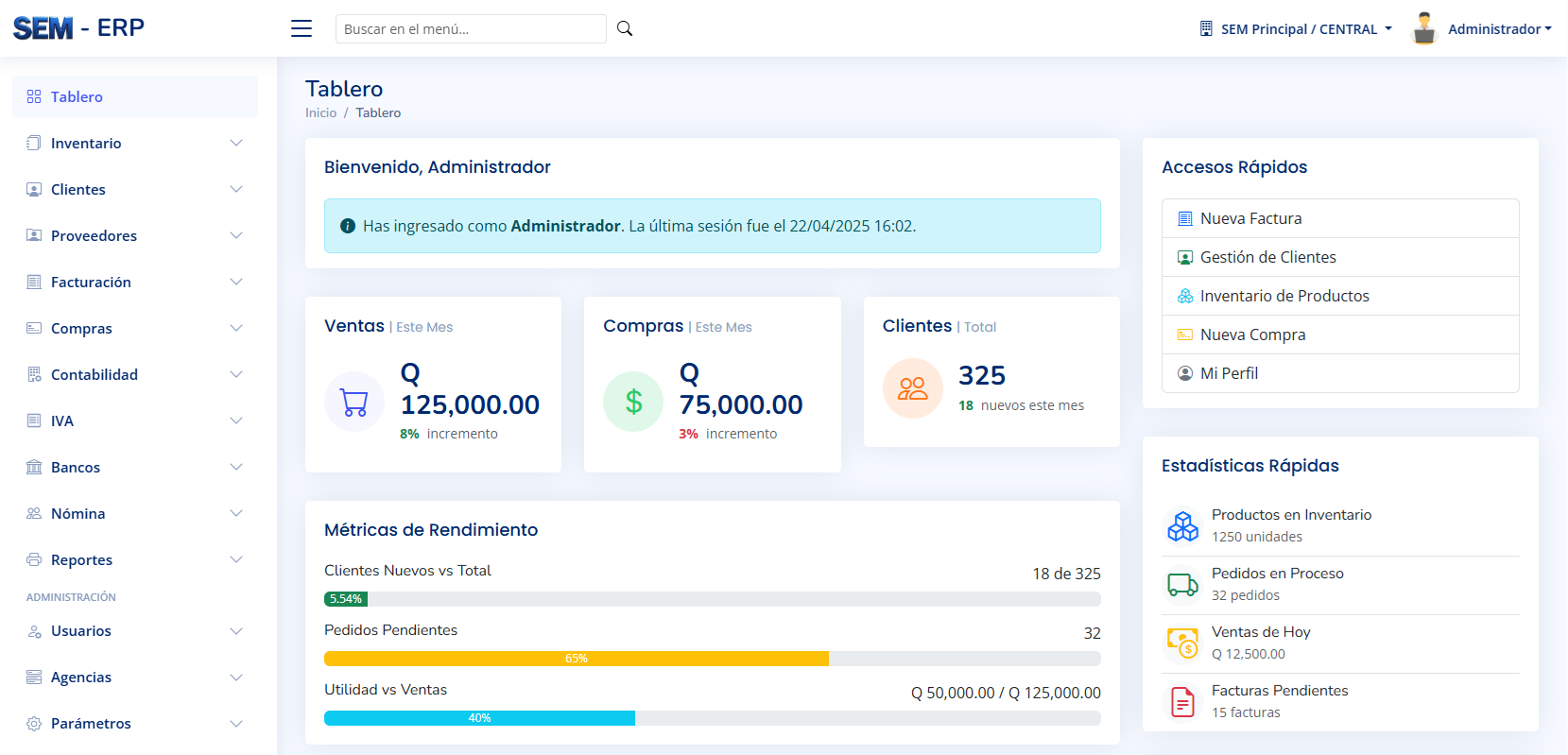The height and width of the screenshot is (755, 1568).
Task: Expand the Inventario sidebar menu
Action: pyautogui.click(x=134, y=144)
